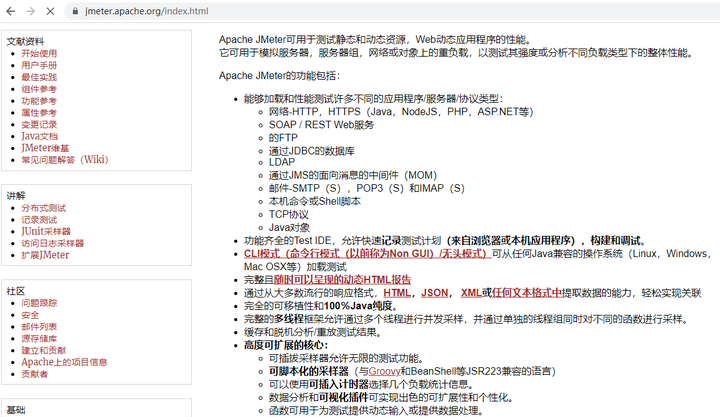Screen dimensions: 720x417
Task: Open the 安全 community link
Action: coord(30,315)
